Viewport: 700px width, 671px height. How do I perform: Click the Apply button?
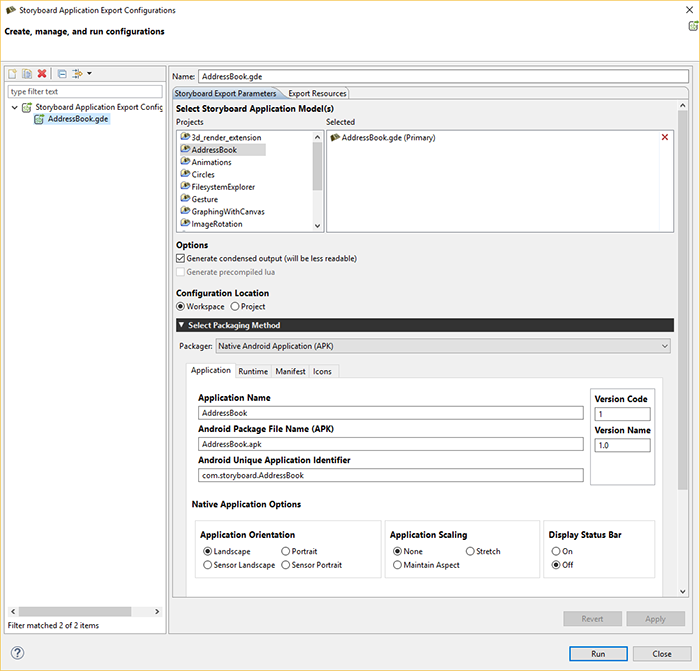tap(655, 619)
